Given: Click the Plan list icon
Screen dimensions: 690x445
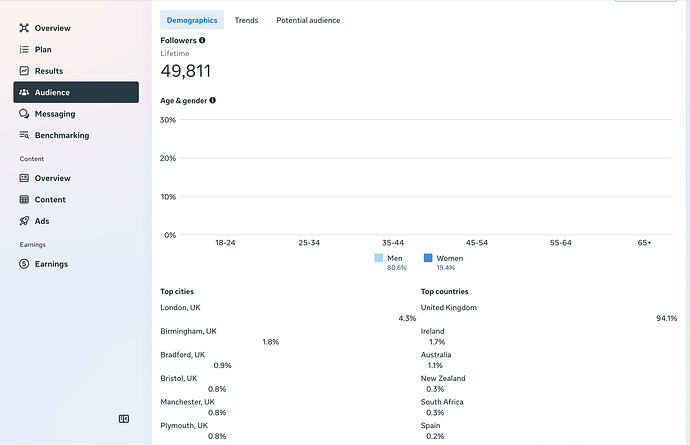Looking at the screenshot, I should point(24,49).
